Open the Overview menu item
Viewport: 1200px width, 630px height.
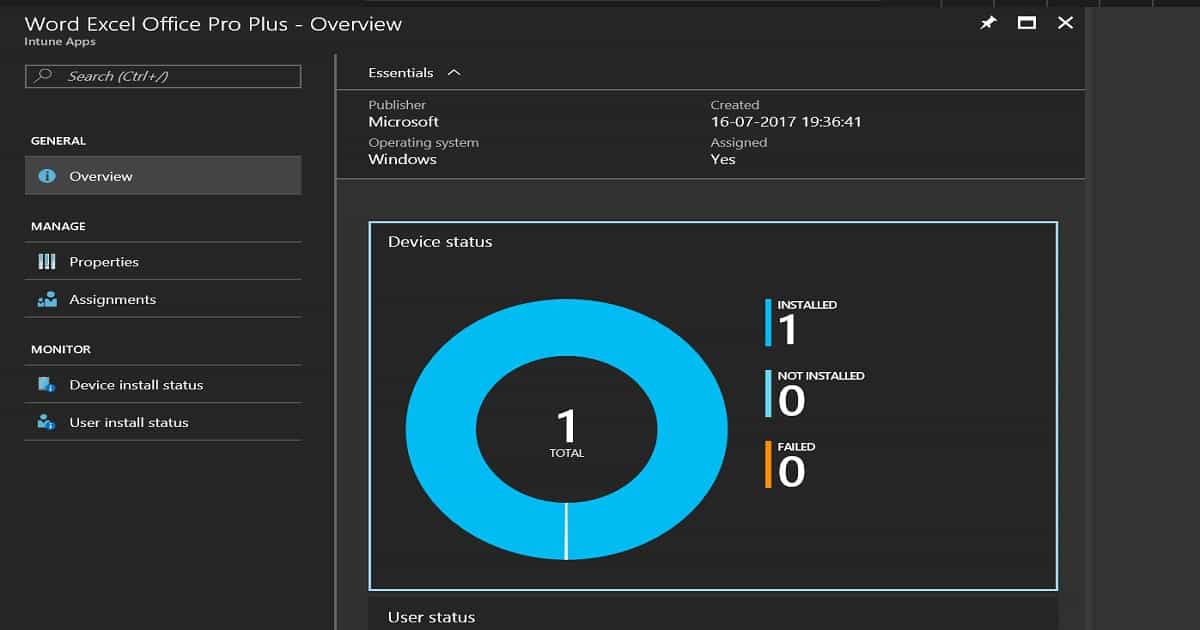(x=163, y=176)
